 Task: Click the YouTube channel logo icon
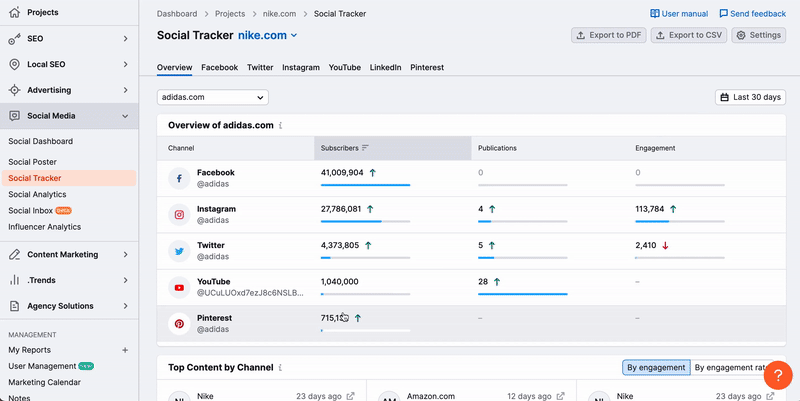point(180,288)
